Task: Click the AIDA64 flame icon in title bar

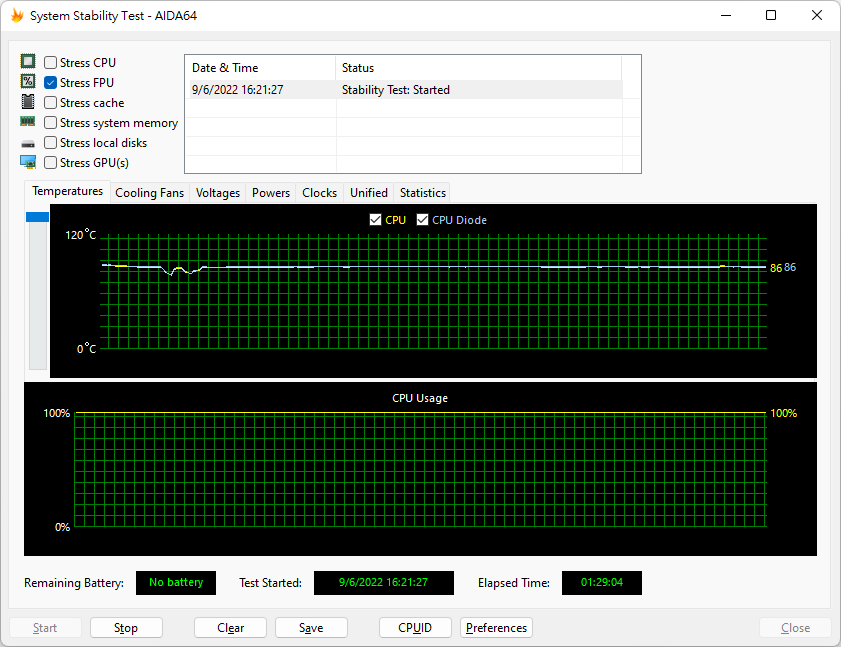Action: [17, 16]
